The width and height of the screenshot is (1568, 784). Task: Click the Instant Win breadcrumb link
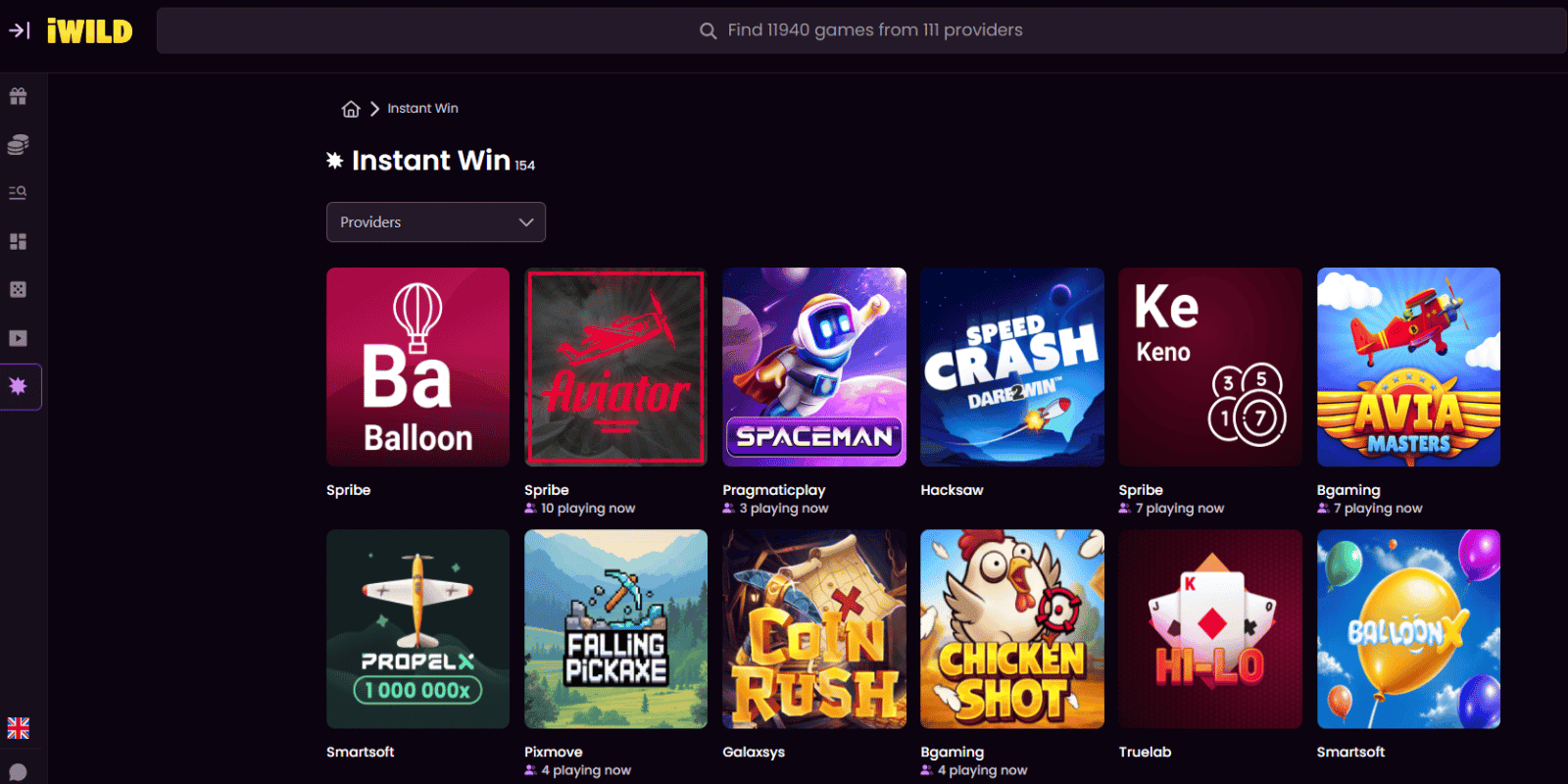pos(422,109)
